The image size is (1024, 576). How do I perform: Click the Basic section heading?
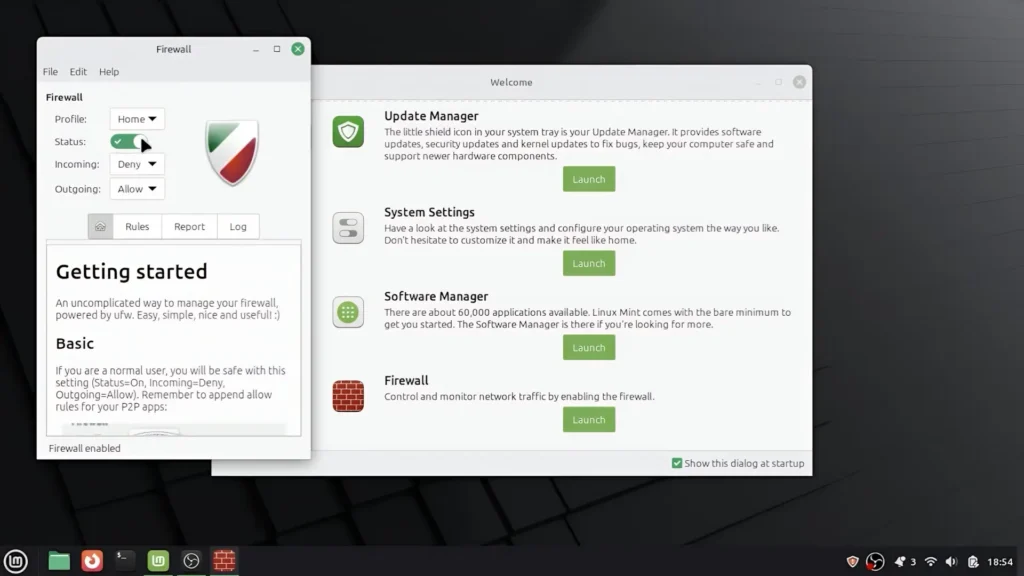74,344
